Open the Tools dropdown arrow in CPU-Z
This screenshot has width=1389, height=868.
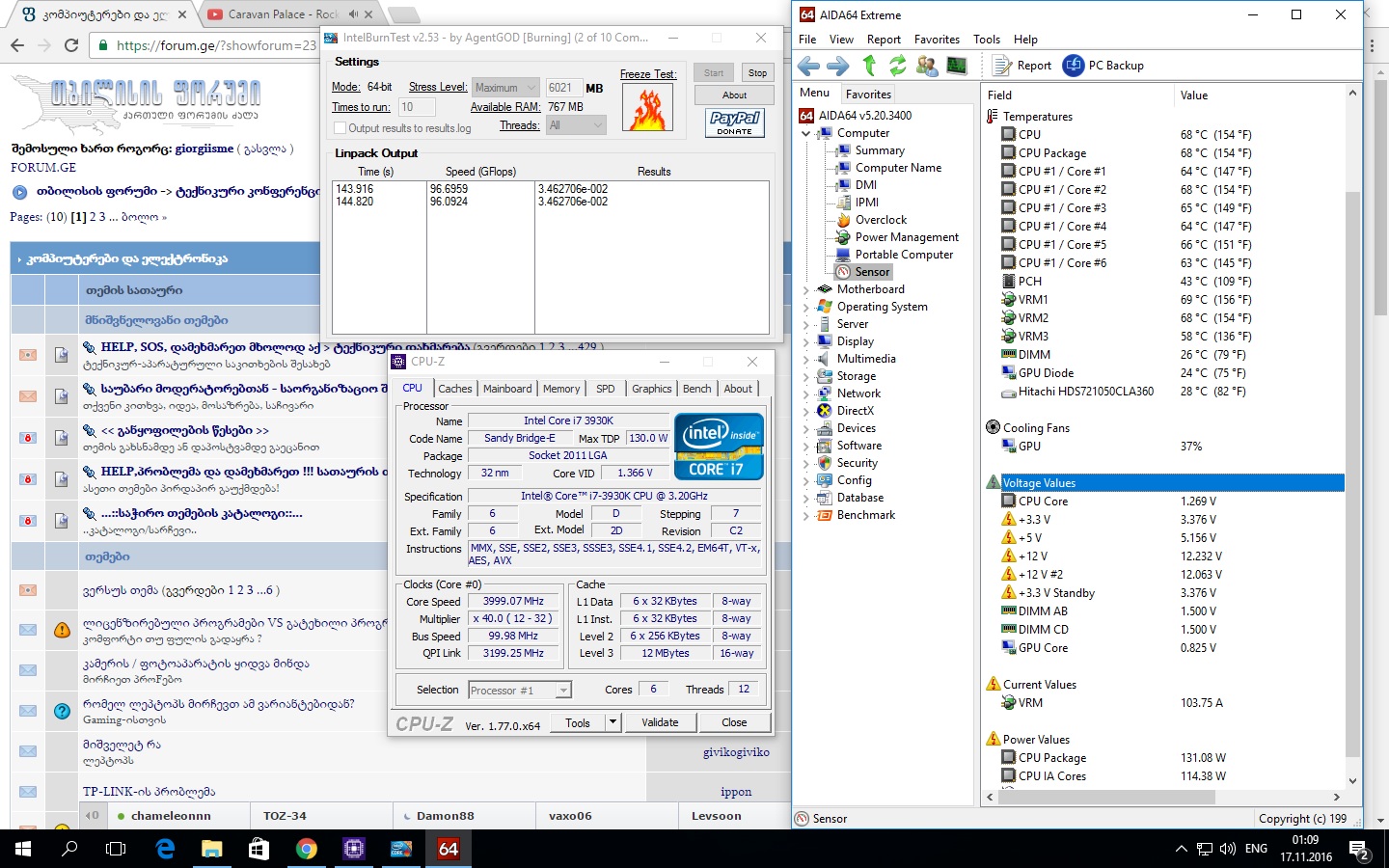coord(613,722)
